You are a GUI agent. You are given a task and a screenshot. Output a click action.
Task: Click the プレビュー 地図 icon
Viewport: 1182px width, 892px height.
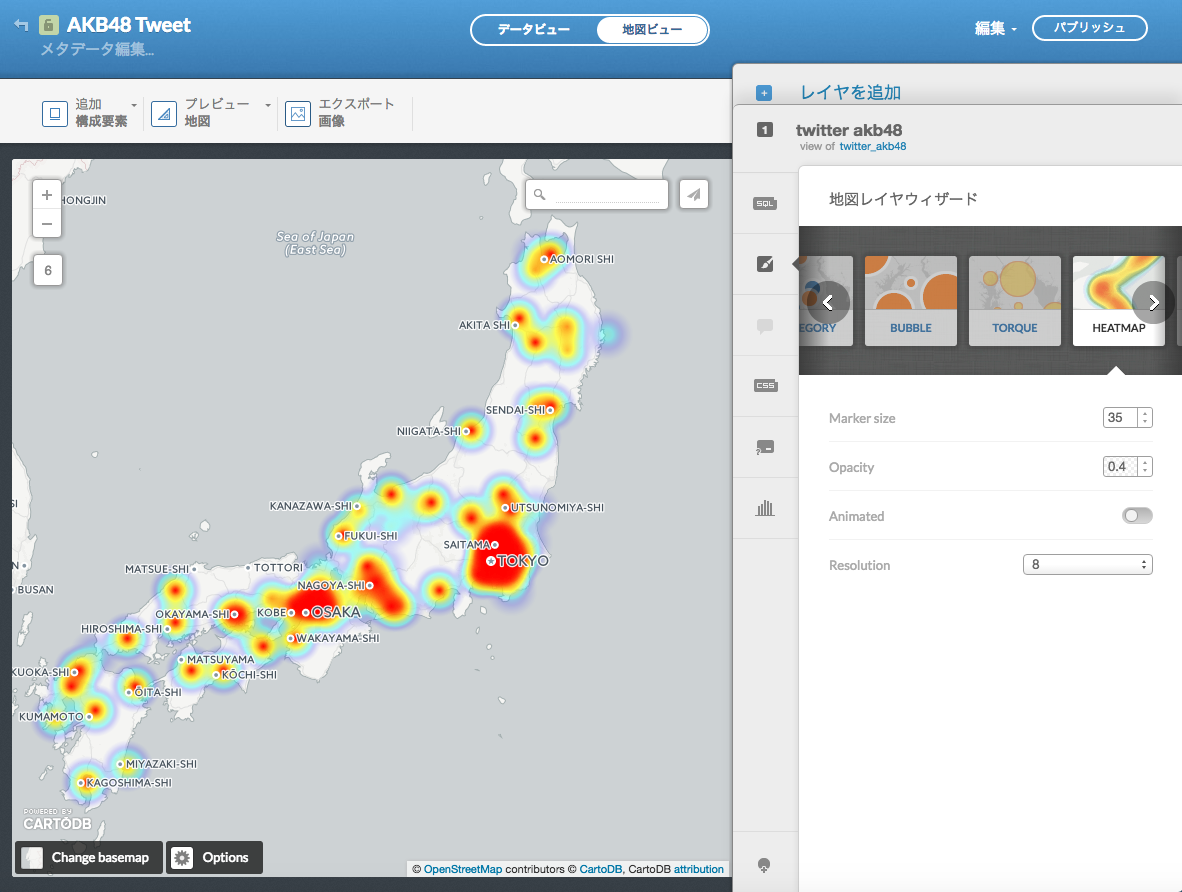pos(164,114)
